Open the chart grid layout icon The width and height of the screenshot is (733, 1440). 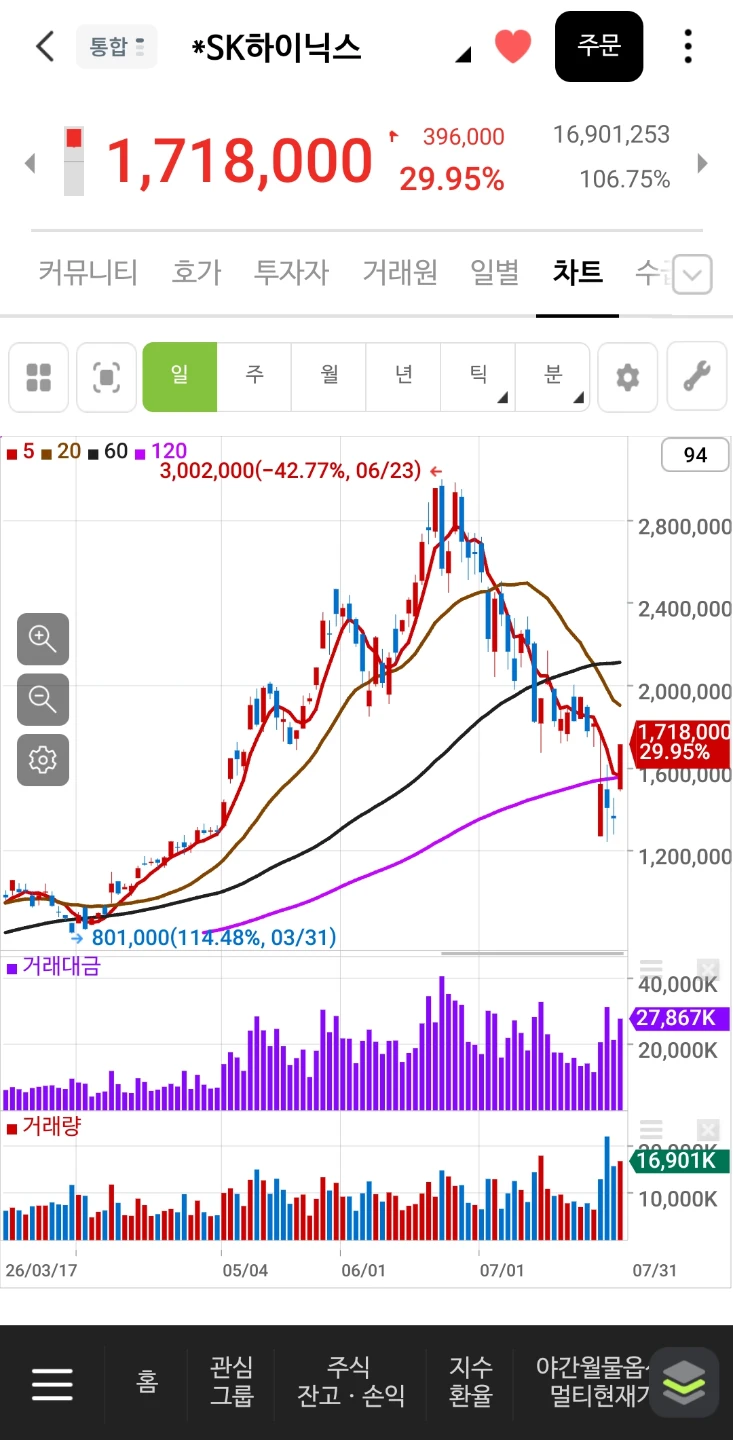coord(39,377)
